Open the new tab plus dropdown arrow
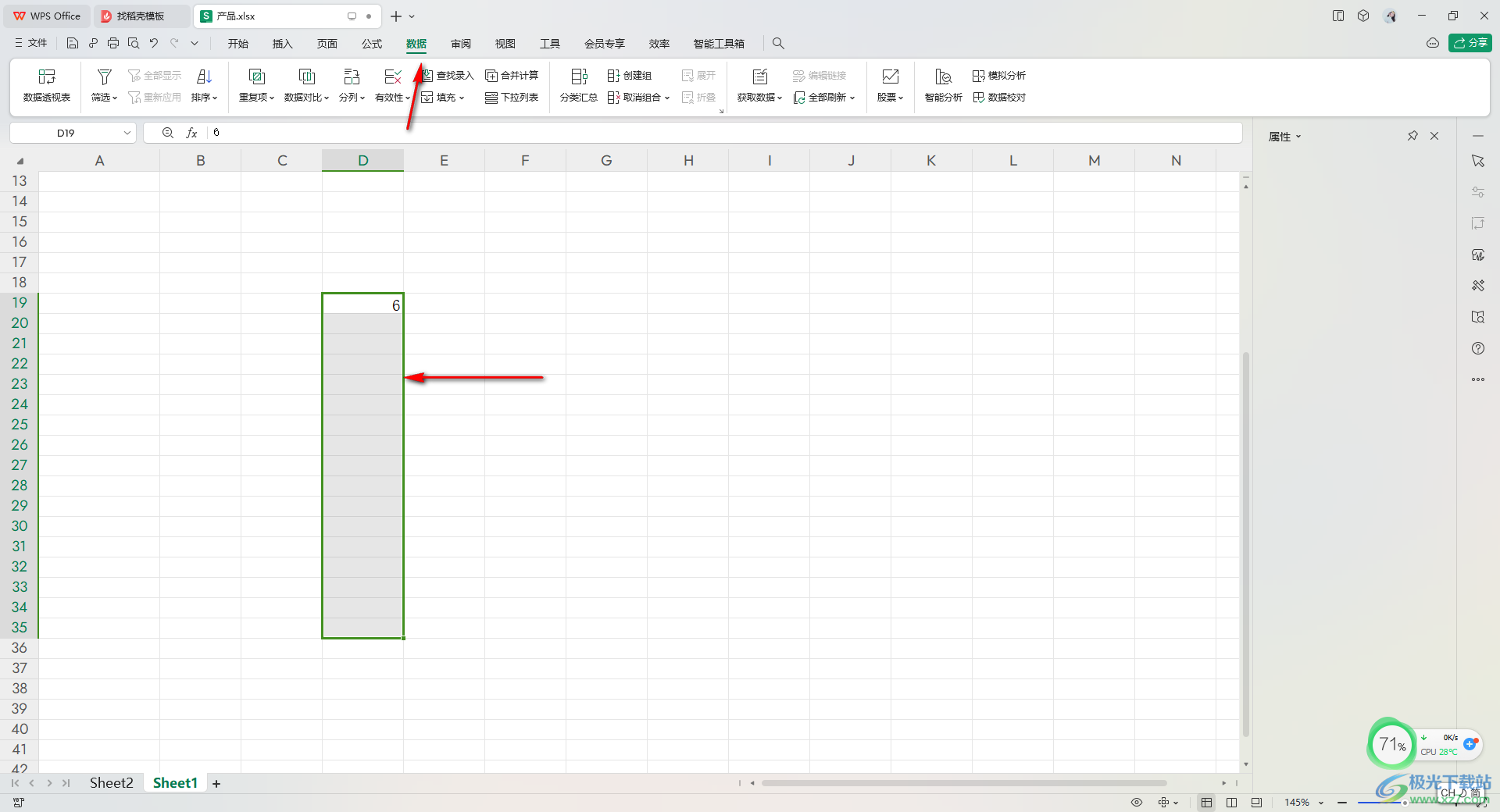Image resolution: width=1500 pixels, height=812 pixels. tap(412, 16)
